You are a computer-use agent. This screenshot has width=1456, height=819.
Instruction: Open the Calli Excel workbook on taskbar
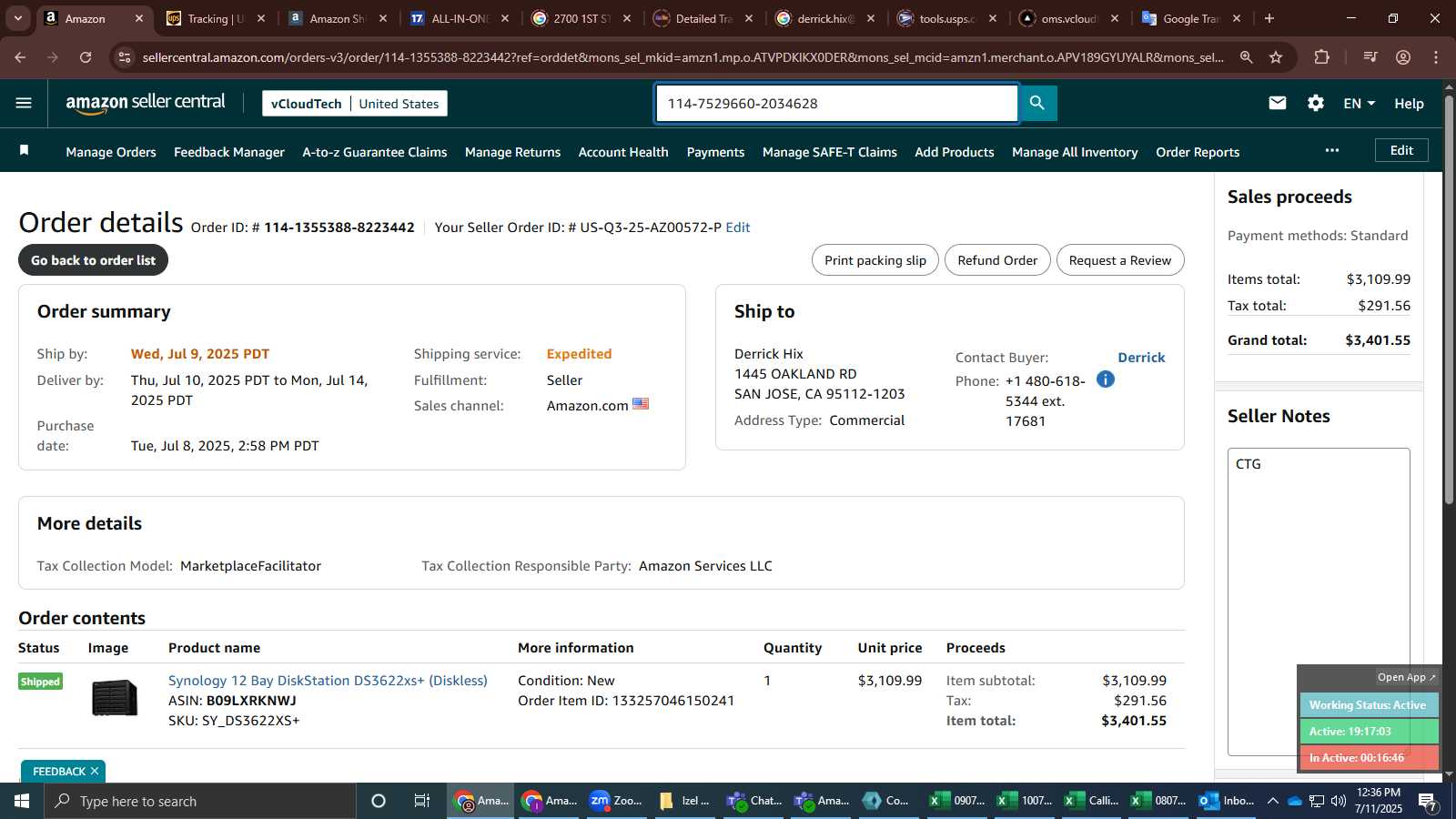pos(1092,801)
